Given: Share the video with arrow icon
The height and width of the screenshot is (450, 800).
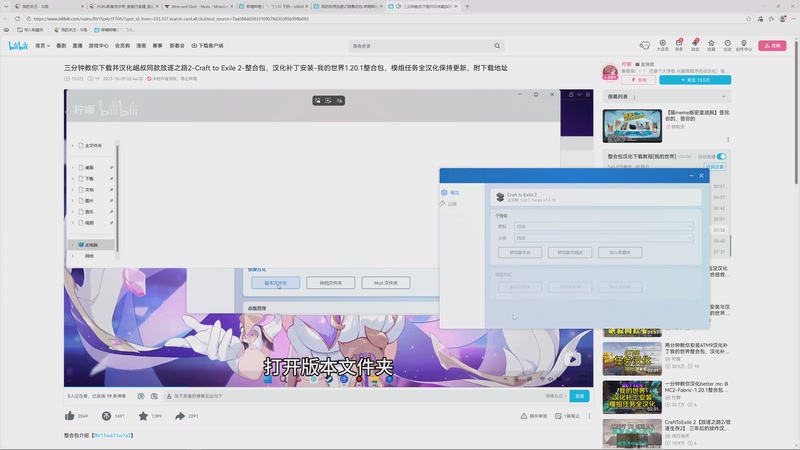Looking at the screenshot, I should [x=180, y=416].
